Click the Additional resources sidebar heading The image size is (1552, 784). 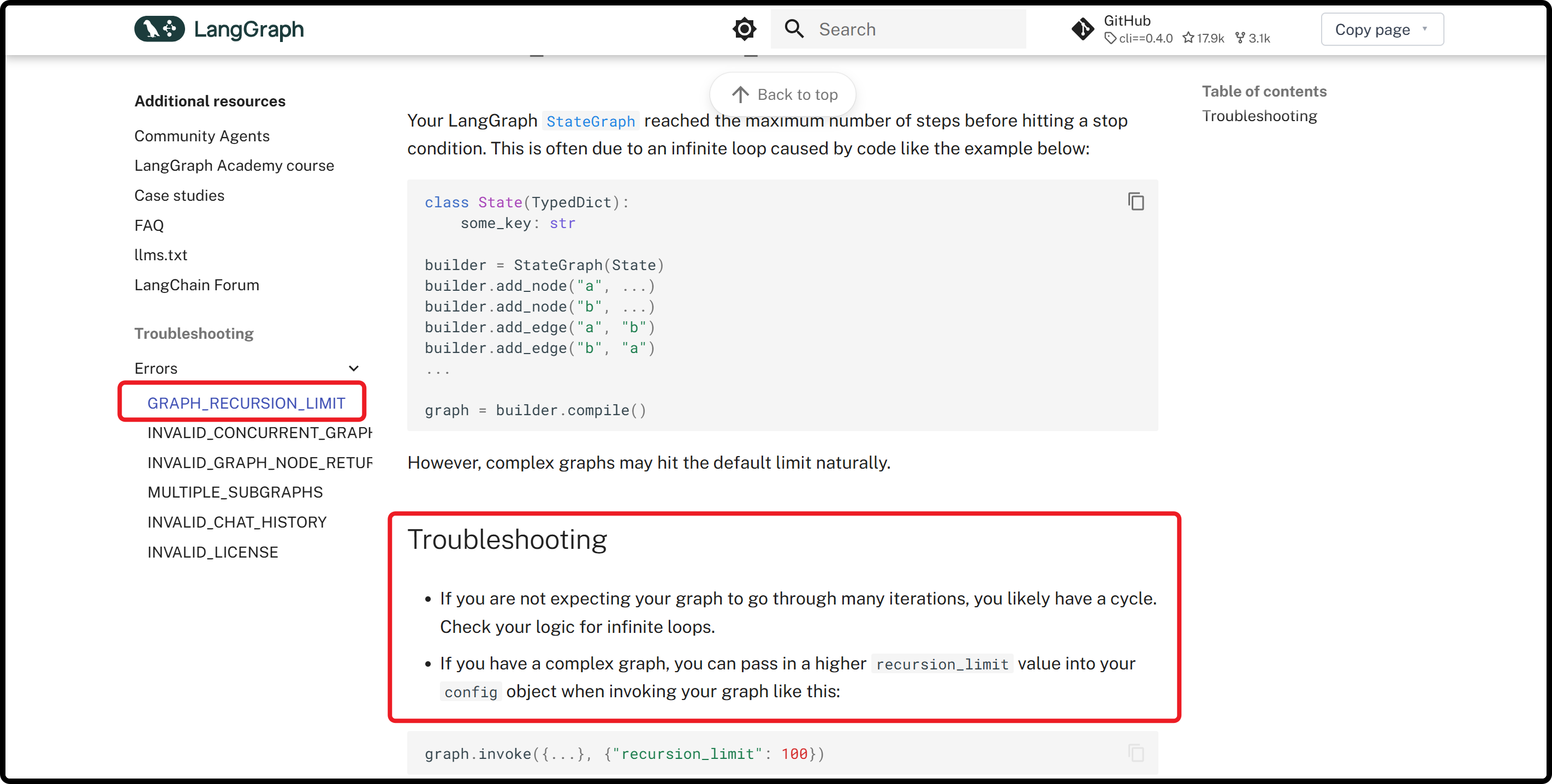click(x=210, y=101)
